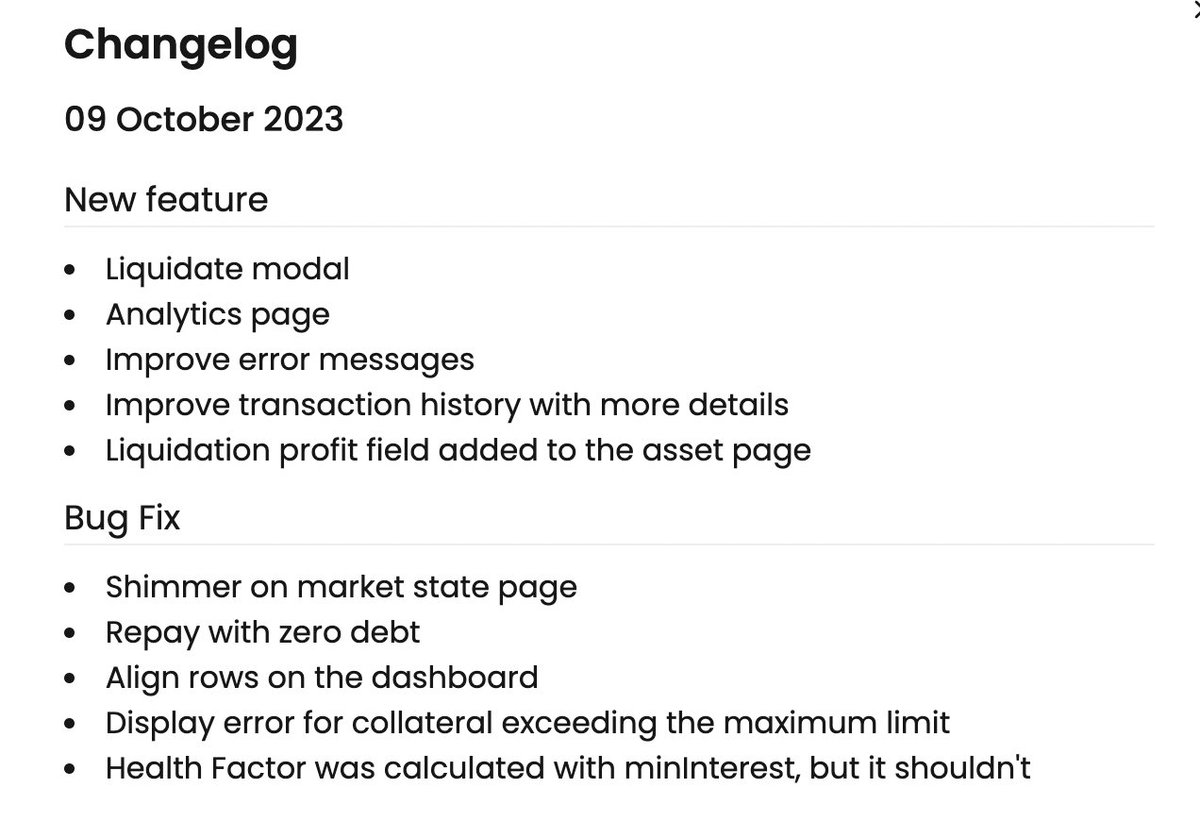Screen dimensions: 1200x821
Task: Select the Analytics page entry
Action: [x=218, y=315]
